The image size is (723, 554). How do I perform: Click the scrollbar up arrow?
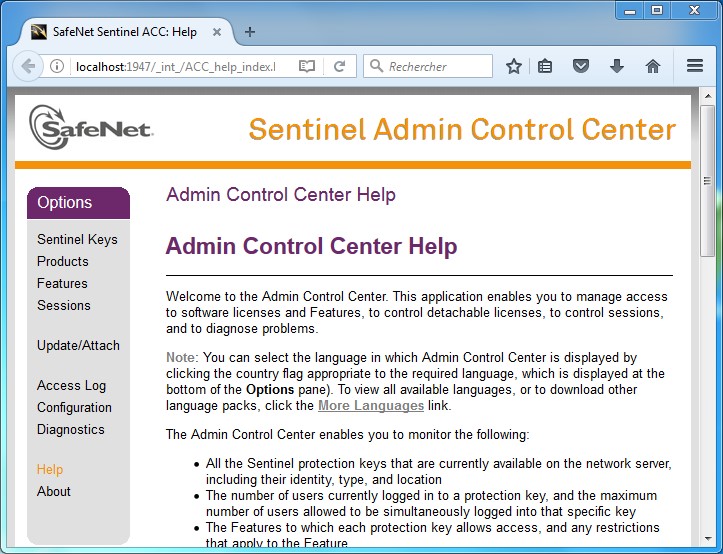coord(707,96)
